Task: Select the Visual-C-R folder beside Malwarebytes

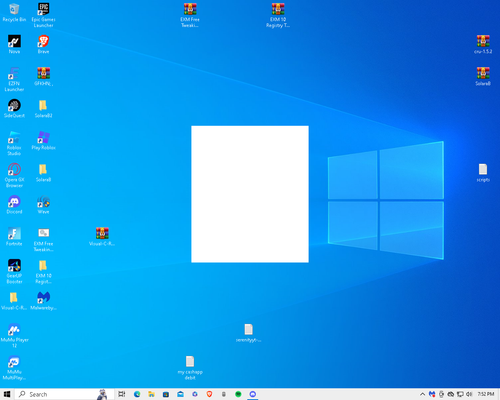Action: tap(14, 300)
